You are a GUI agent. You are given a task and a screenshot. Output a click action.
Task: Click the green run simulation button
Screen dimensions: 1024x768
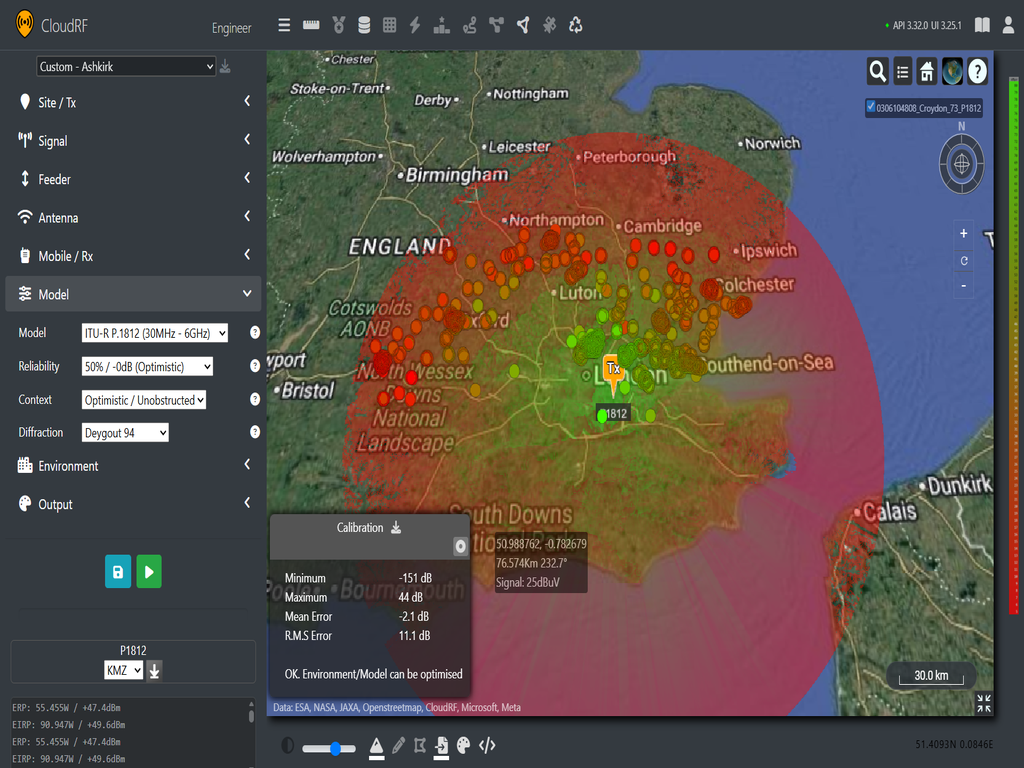[x=148, y=571]
